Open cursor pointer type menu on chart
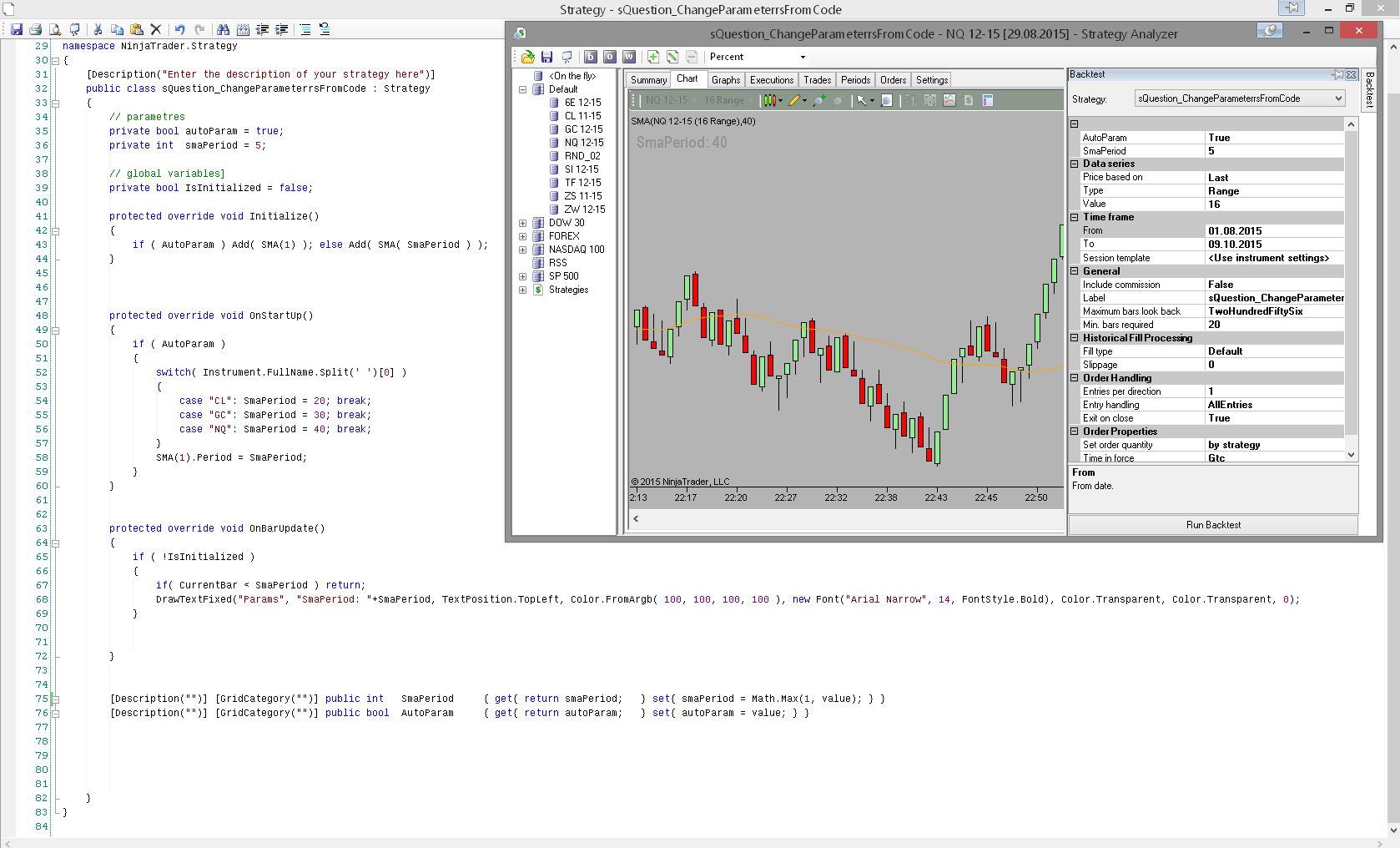This screenshot has height=848, width=1400. [x=865, y=100]
